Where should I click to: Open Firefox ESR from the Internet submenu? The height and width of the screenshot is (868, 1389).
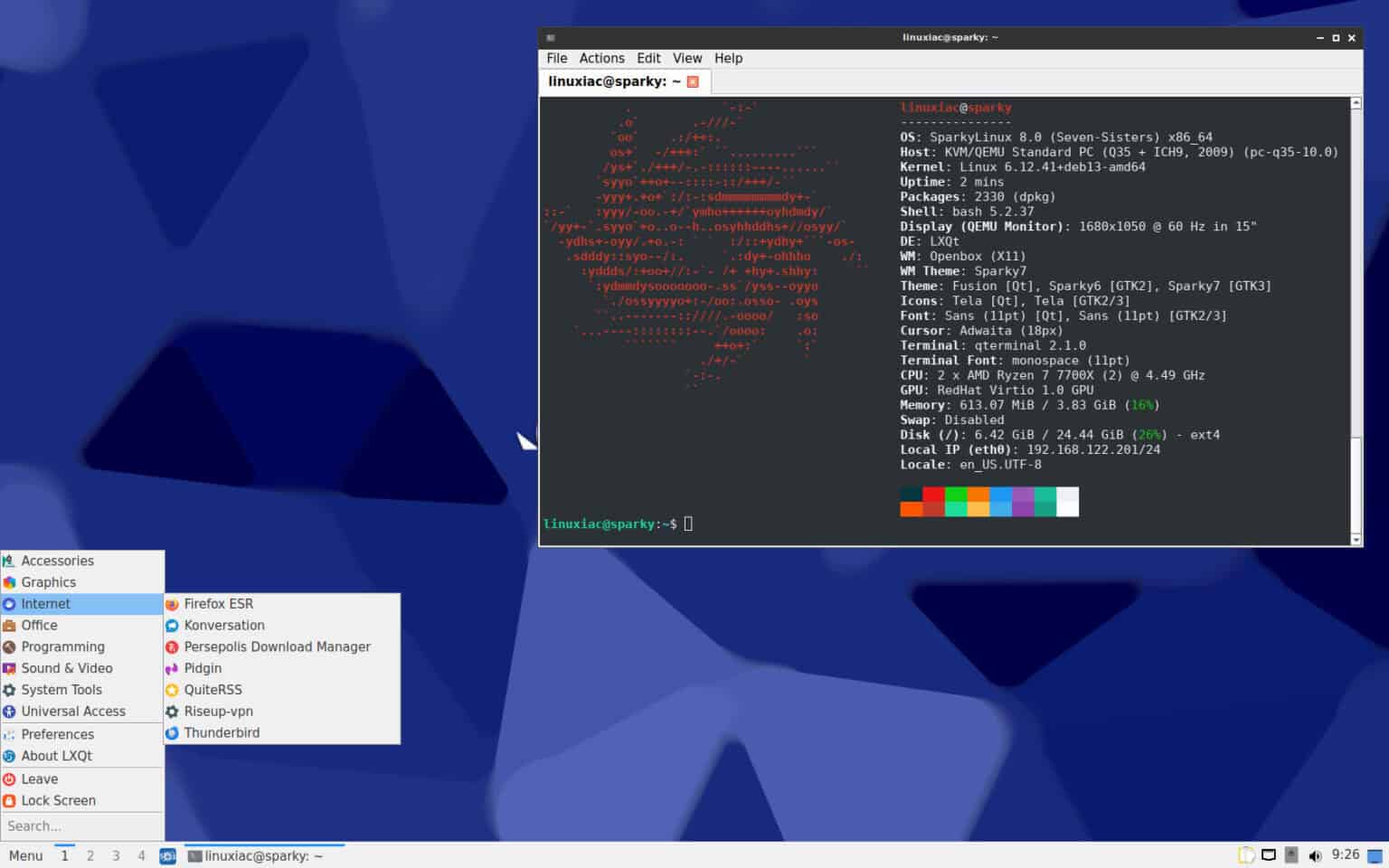(220, 603)
